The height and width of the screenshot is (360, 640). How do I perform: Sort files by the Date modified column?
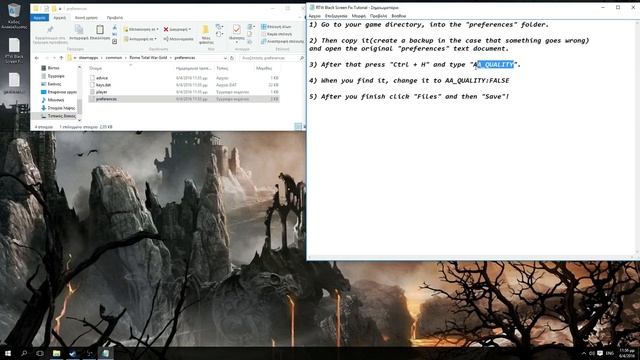pos(193,68)
